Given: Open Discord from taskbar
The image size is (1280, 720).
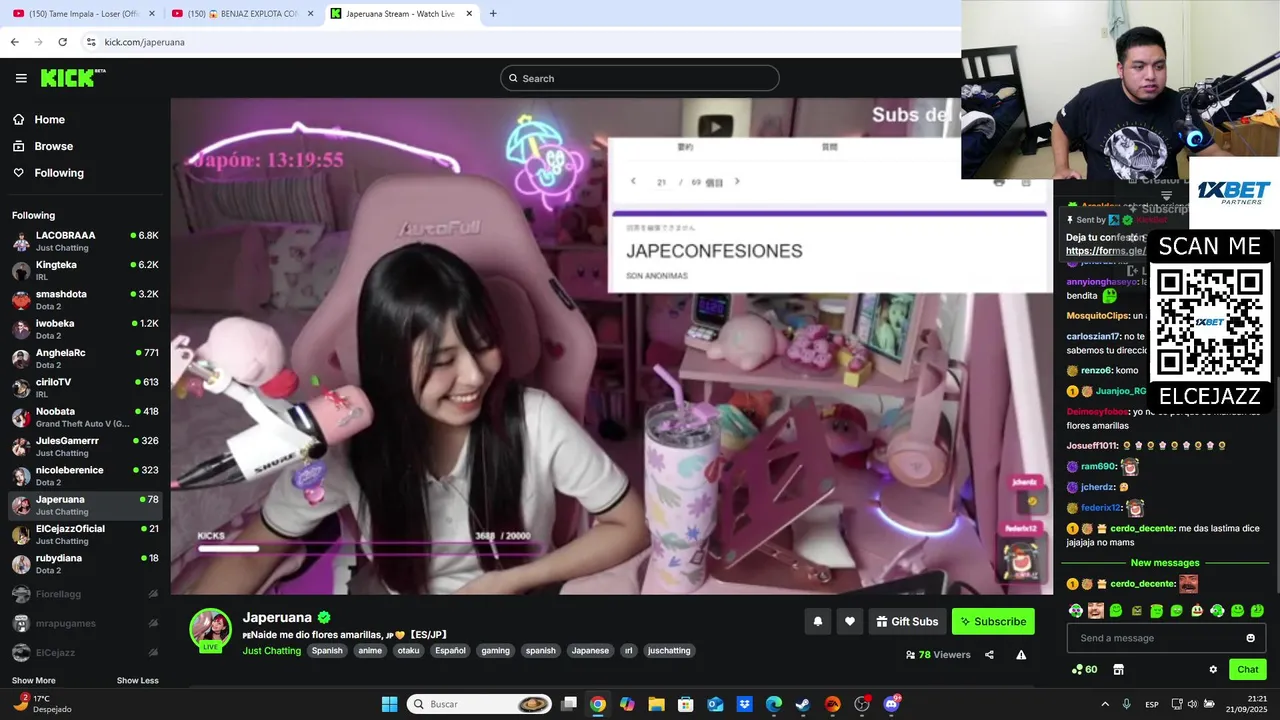Looking at the screenshot, I should coord(891,704).
